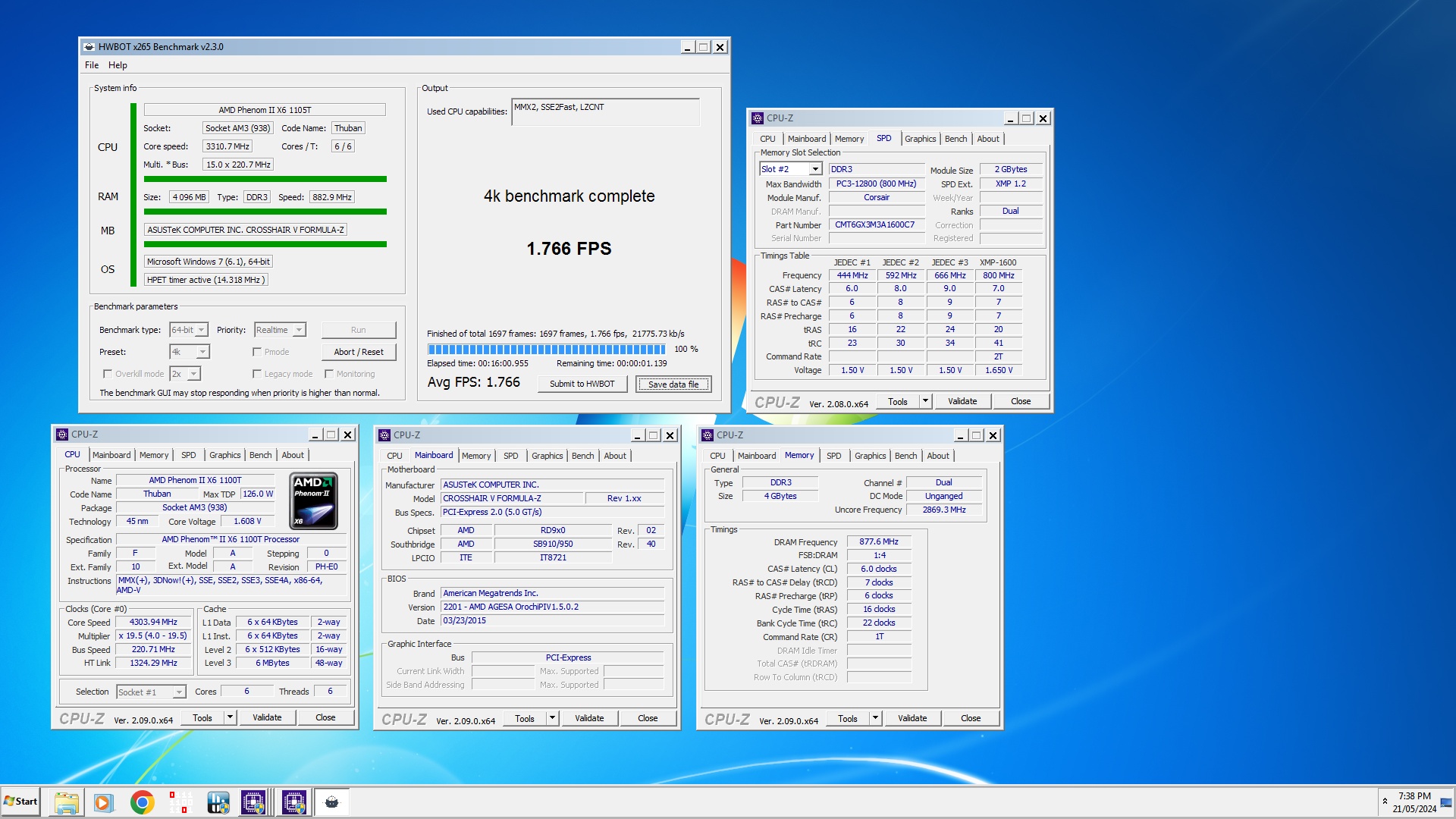
Task: Click title icon of CPU-Z SPD window
Action: [x=757, y=118]
